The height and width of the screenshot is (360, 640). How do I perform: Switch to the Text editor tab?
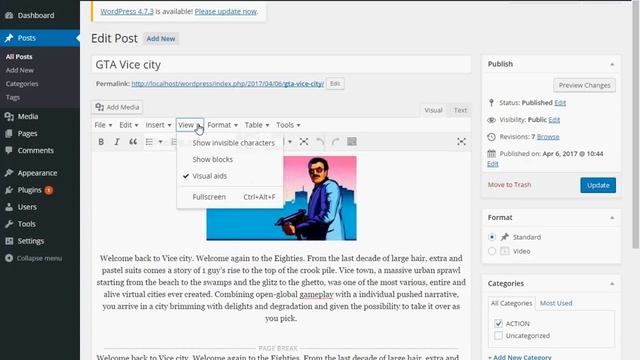coord(460,110)
